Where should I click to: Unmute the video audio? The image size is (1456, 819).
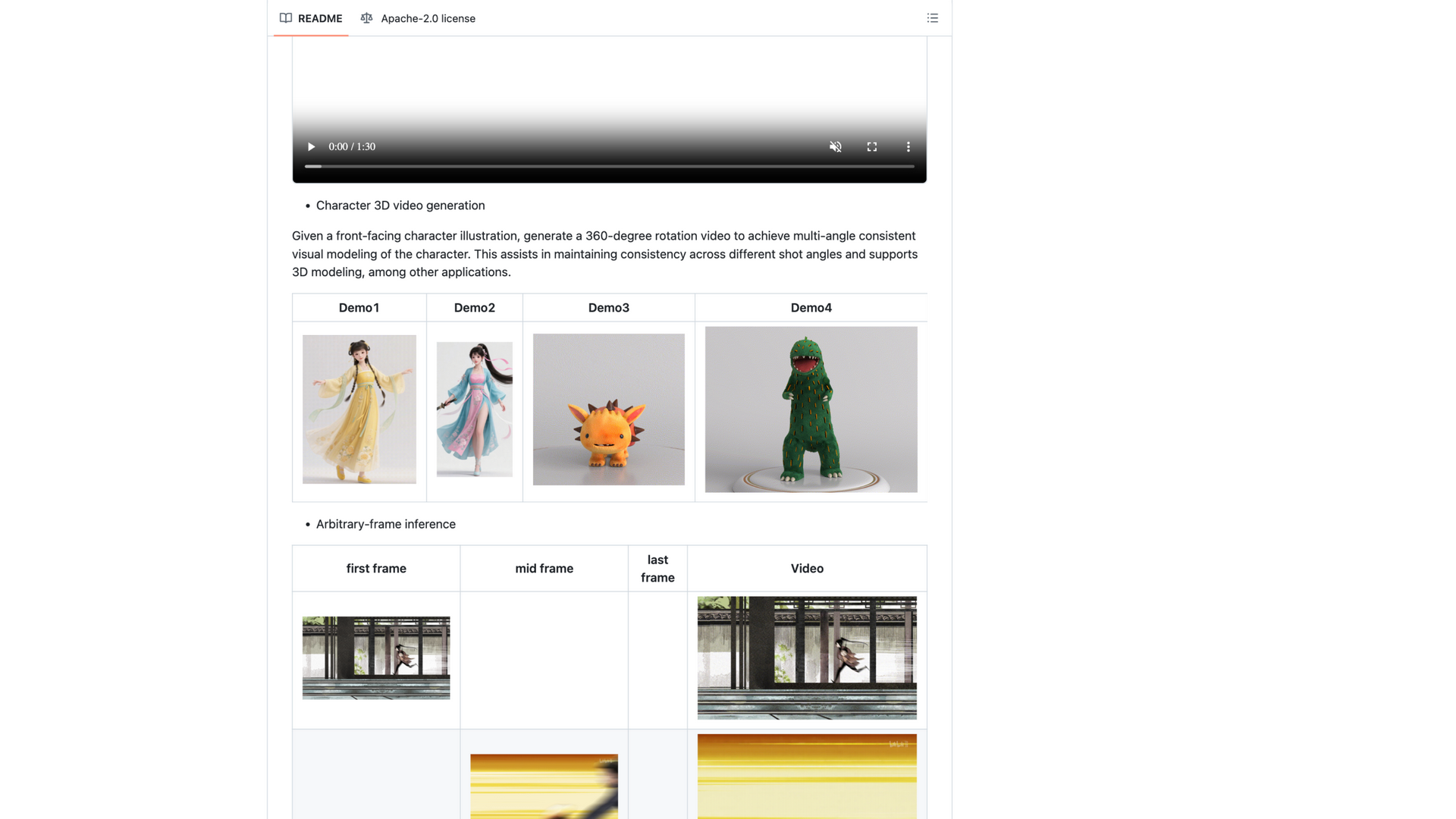[836, 147]
